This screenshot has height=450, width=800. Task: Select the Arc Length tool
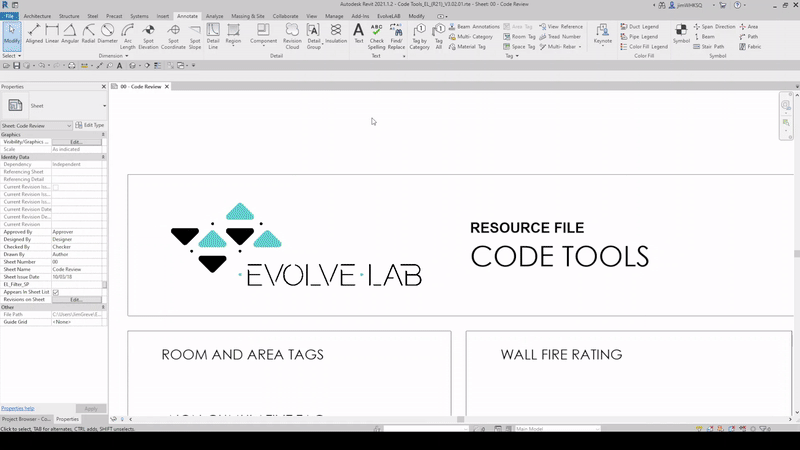128,36
